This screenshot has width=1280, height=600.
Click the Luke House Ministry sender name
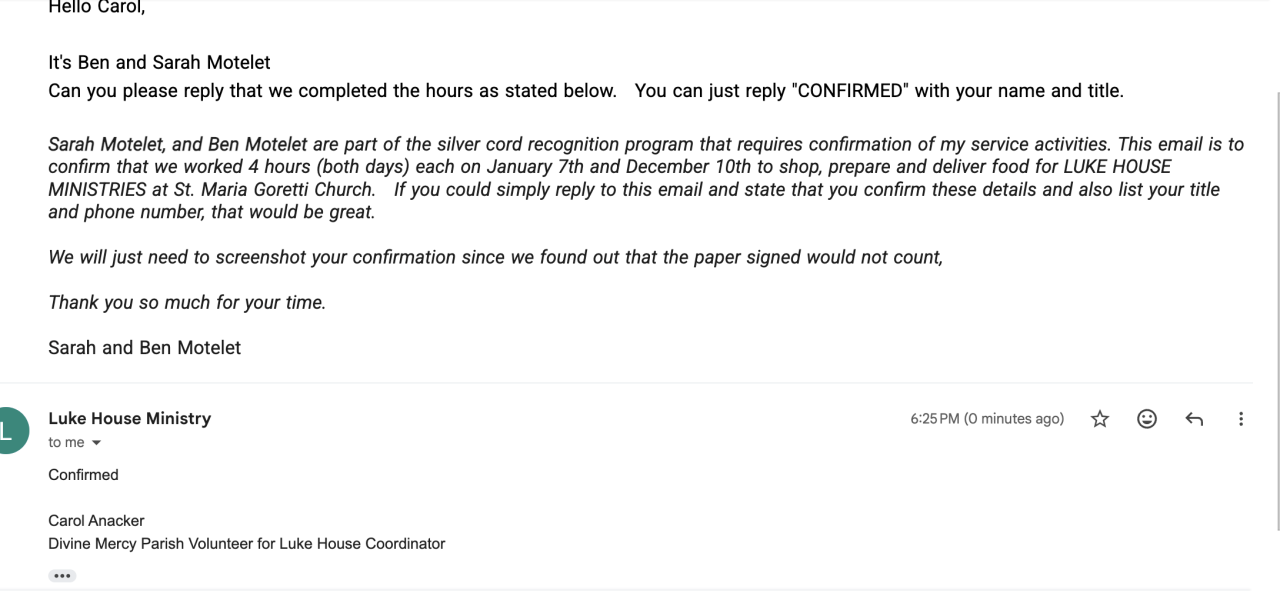129,418
